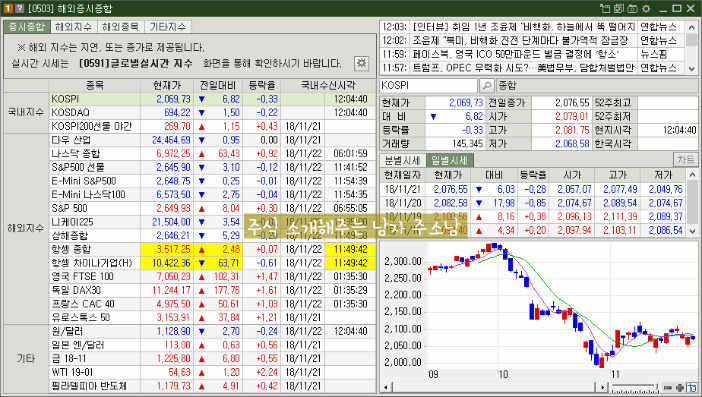702x397 pixels.
Task: Click the KOSPI symbol input field
Action: tap(428, 85)
